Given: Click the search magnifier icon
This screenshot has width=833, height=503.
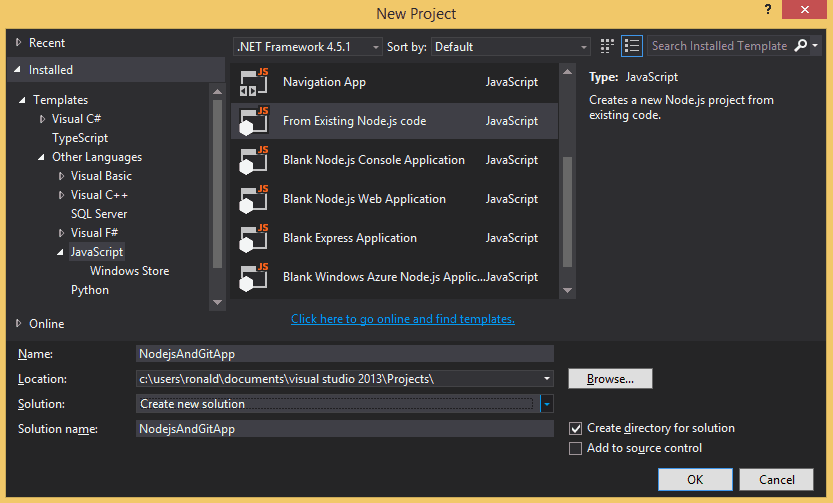Looking at the screenshot, I should click(x=801, y=46).
